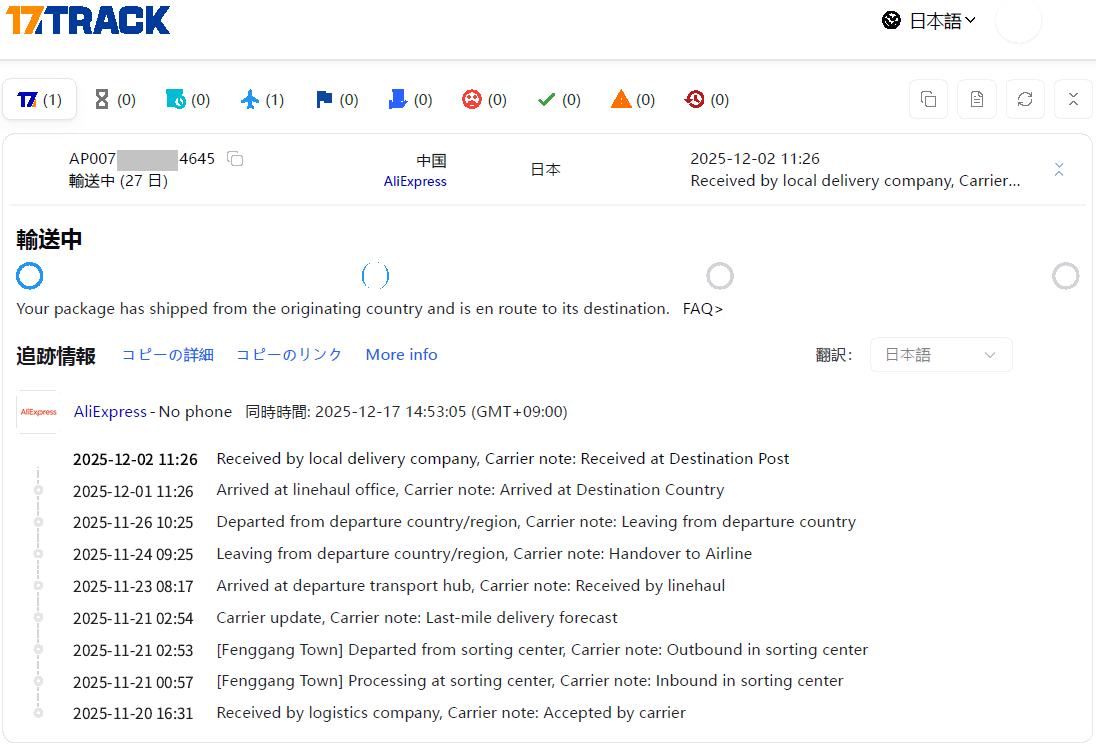
Task: Click コピーのリンク link
Action: (x=289, y=355)
